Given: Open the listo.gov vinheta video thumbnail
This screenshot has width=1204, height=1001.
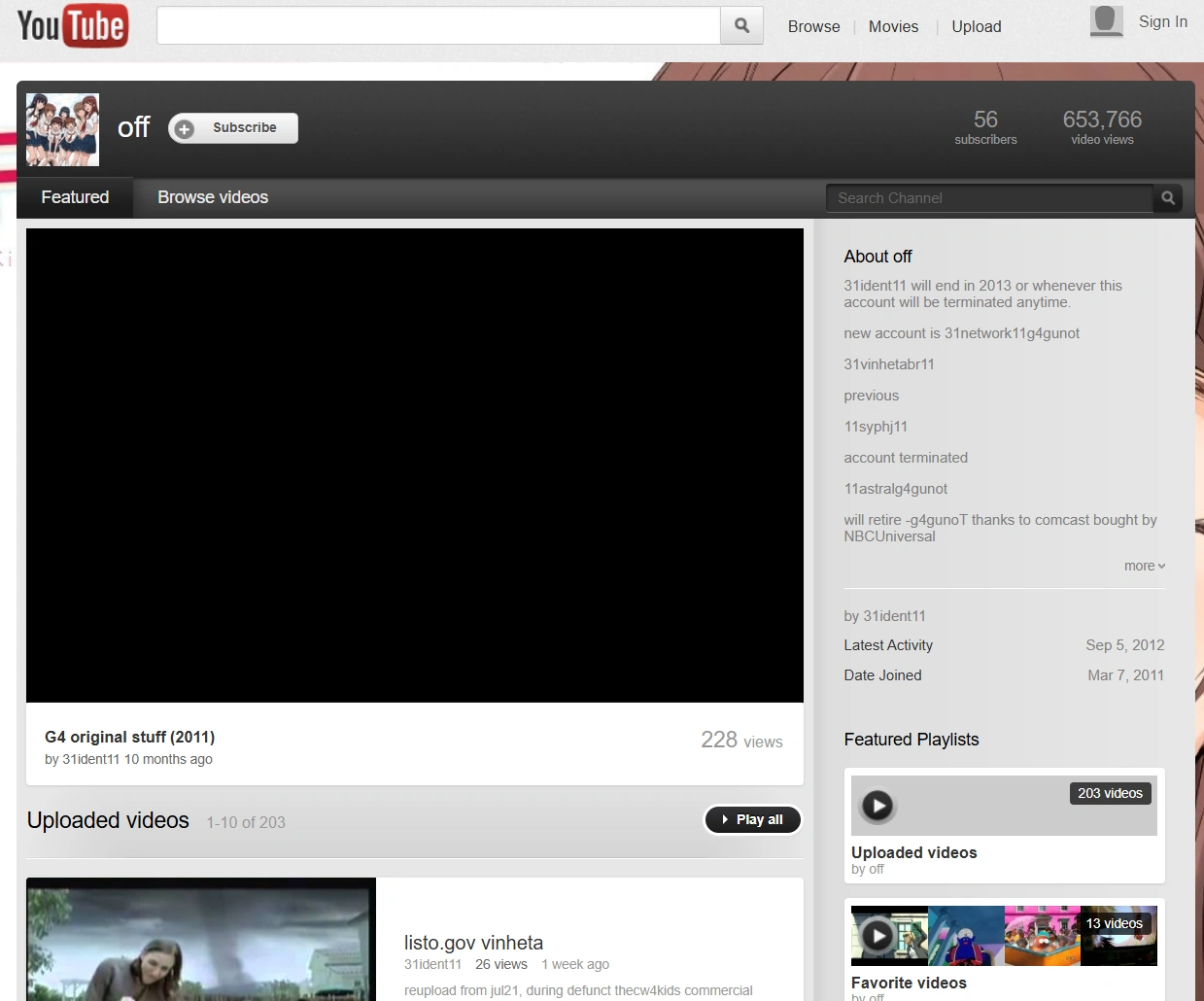Looking at the screenshot, I should (x=201, y=939).
